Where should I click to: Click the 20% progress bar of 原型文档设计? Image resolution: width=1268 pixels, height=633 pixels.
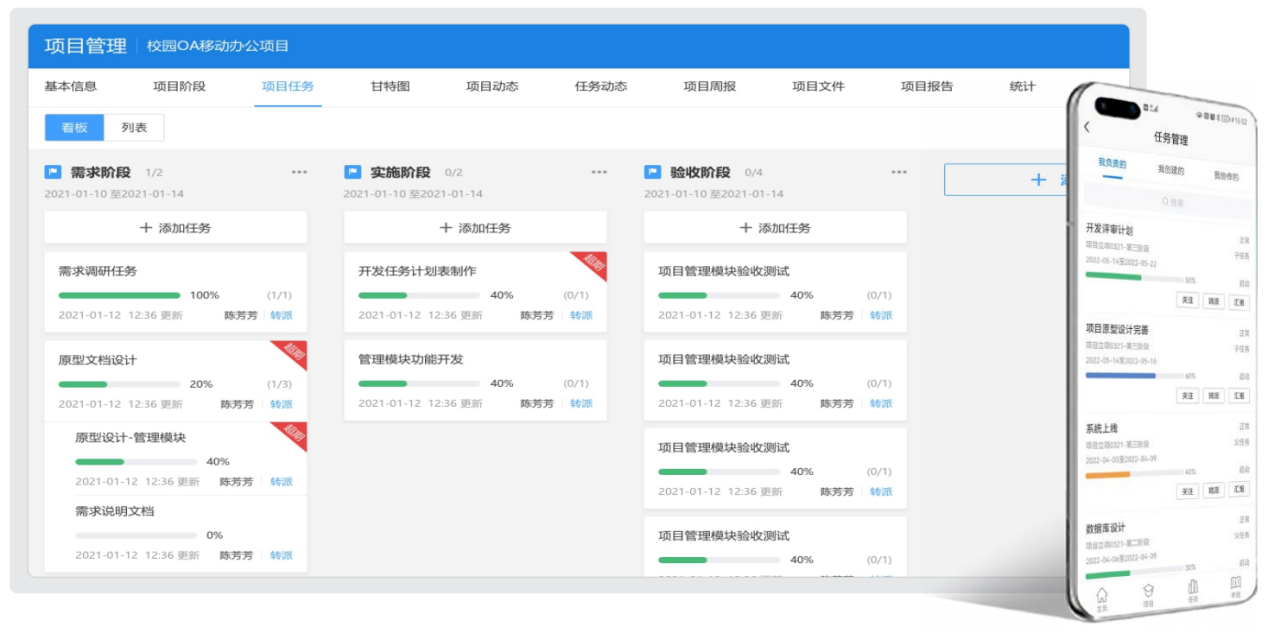coord(119,384)
